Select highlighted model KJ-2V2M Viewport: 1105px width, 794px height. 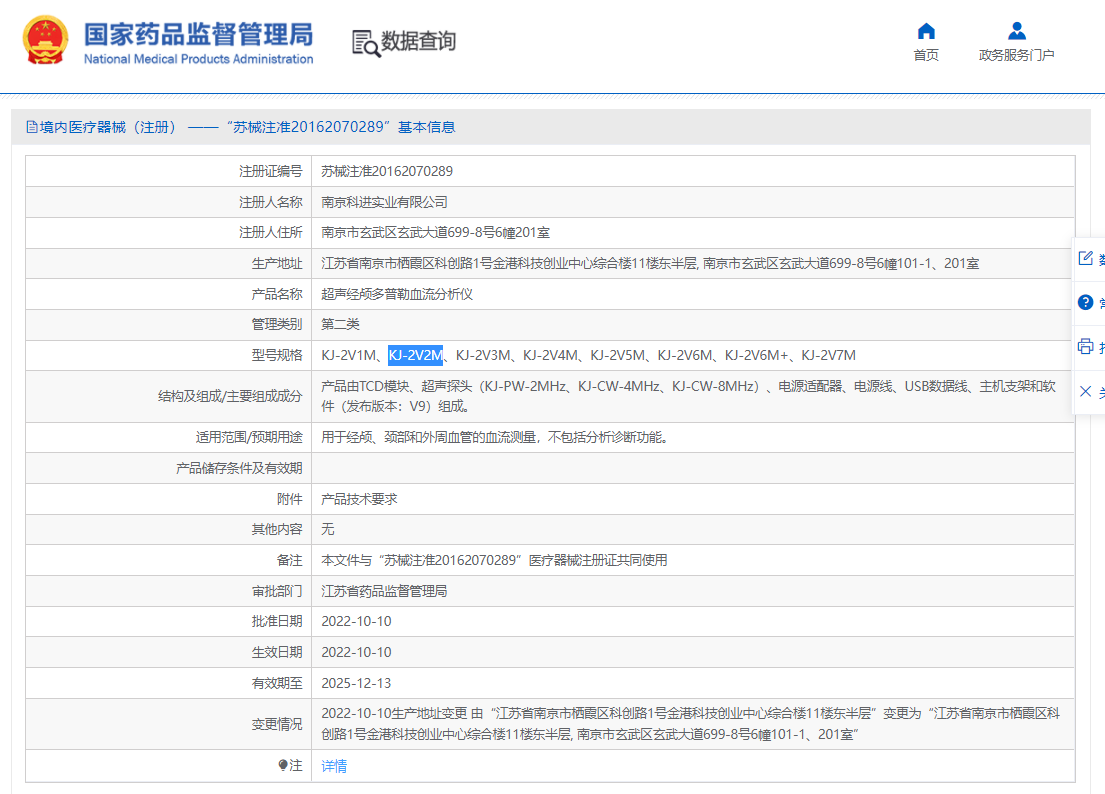[x=416, y=355]
